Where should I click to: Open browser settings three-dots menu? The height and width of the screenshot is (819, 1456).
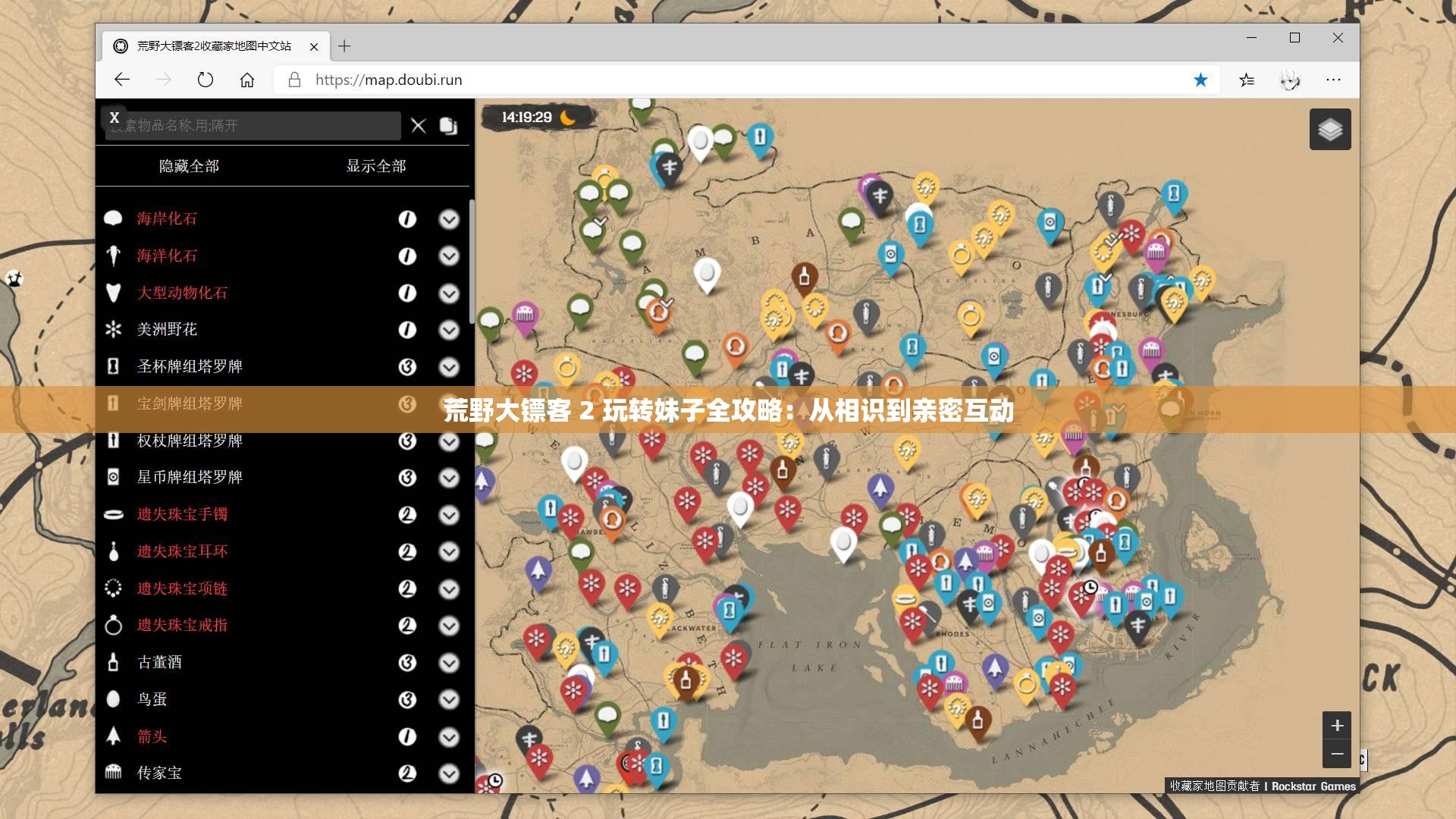(1333, 80)
